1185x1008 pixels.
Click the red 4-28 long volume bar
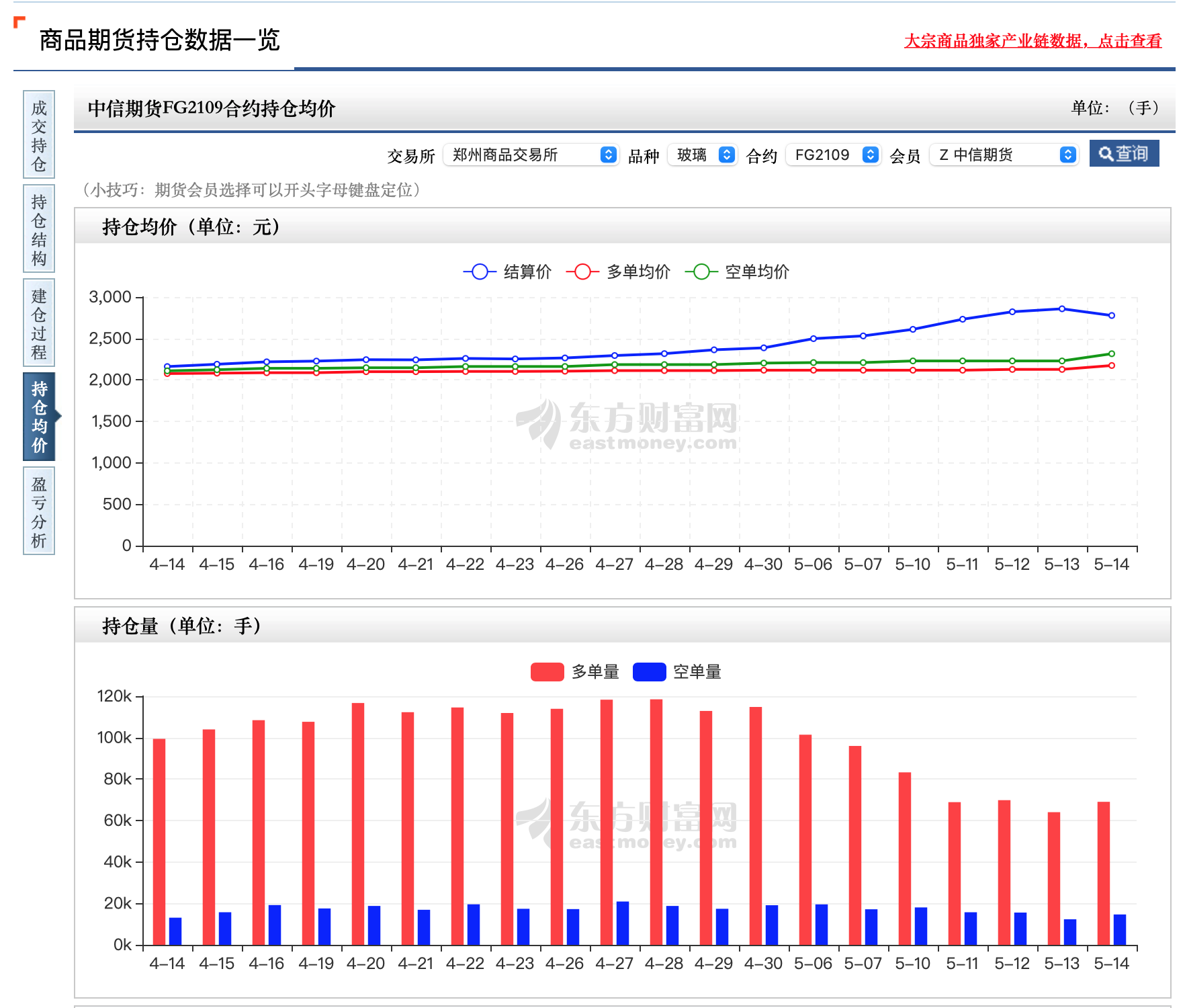(x=656, y=822)
